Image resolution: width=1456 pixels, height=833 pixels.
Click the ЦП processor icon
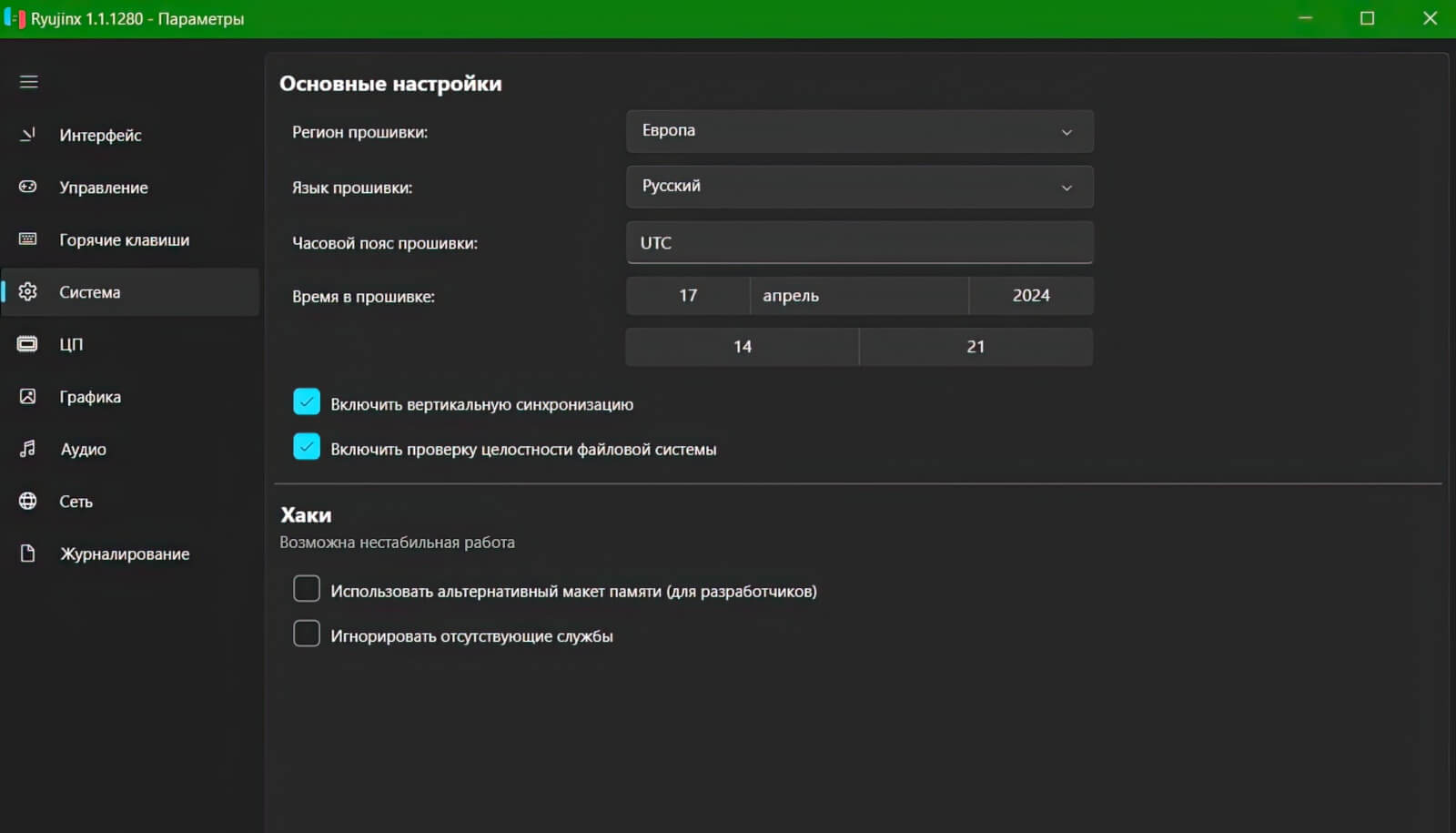pos(28,344)
